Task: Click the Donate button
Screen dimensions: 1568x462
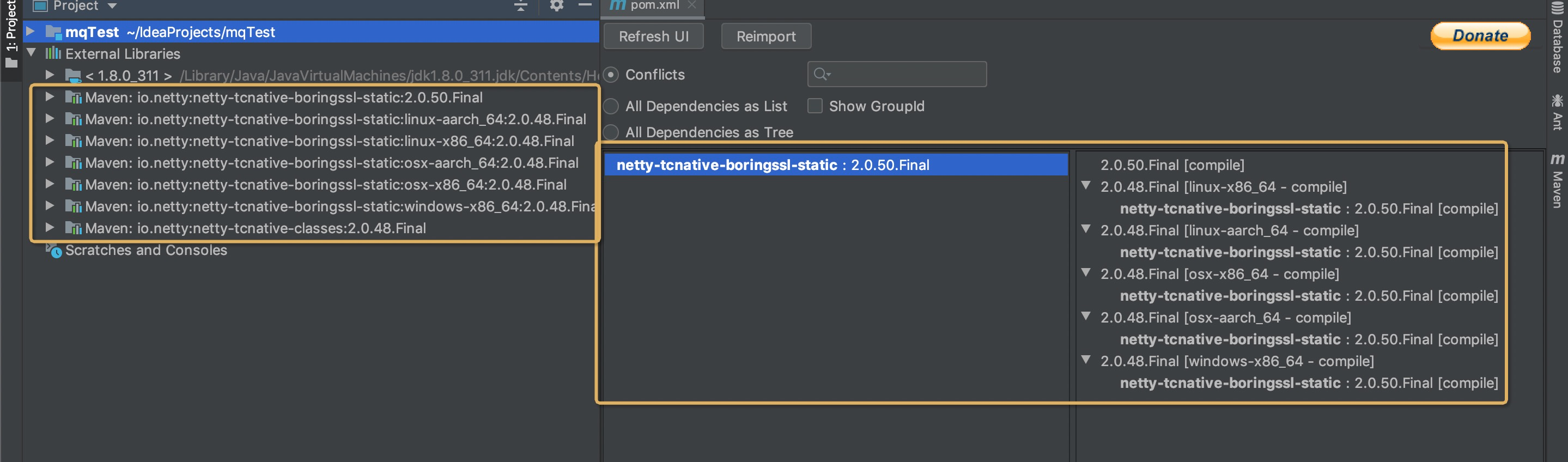Action: tap(1480, 36)
